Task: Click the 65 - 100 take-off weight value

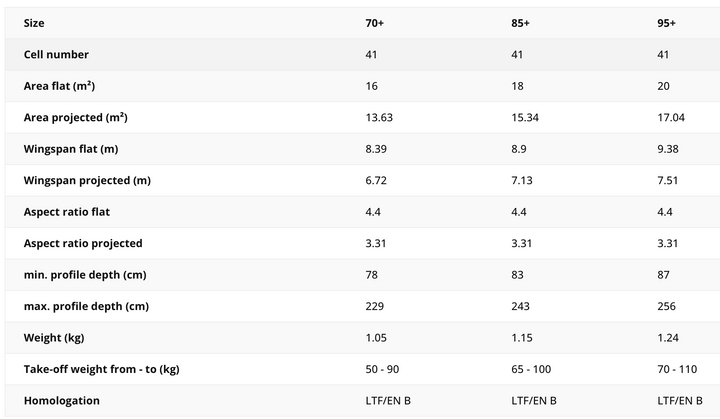Action: point(532,369)
